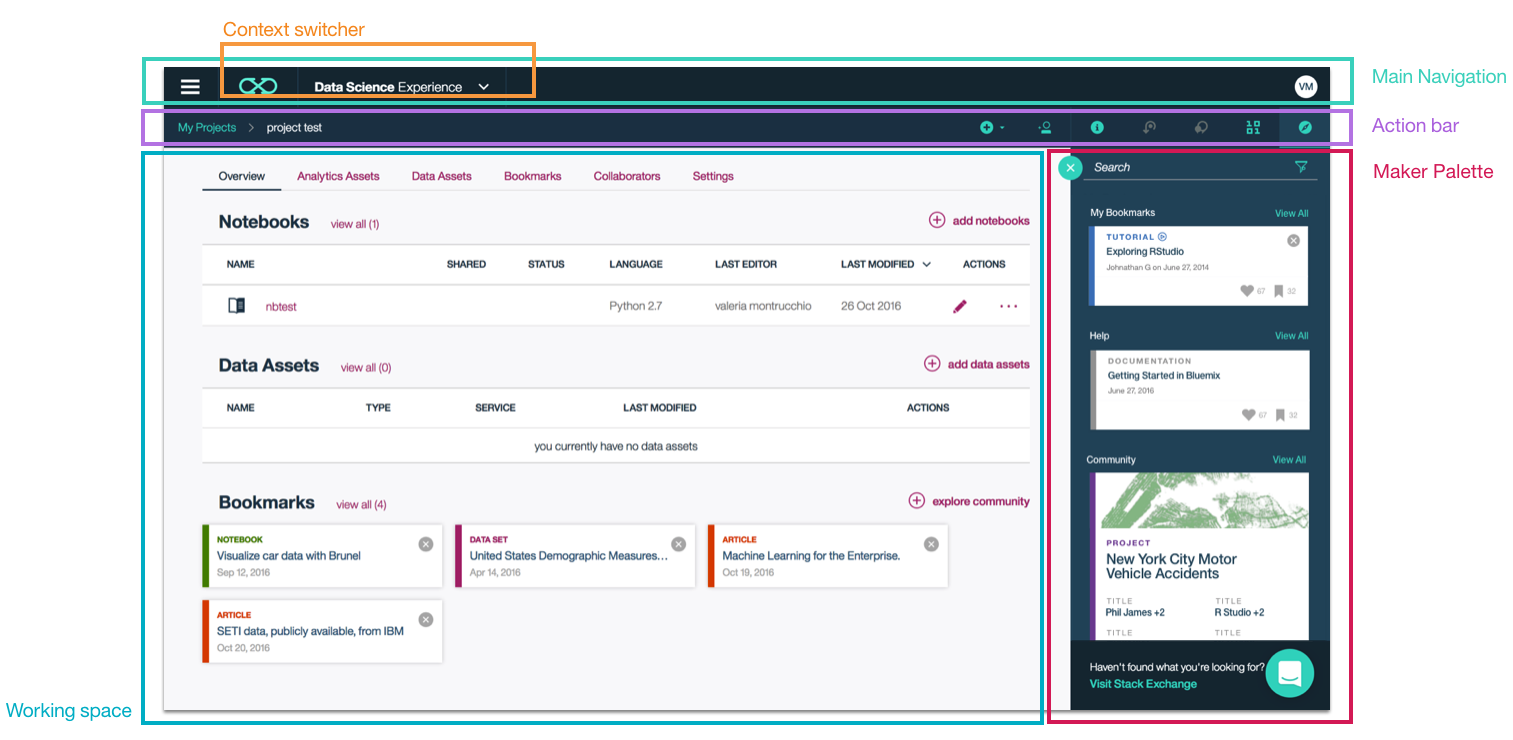Switch to the Analytics Assets tab
The width and height of the screenshot is (1513, 740).
pos(338,176)
